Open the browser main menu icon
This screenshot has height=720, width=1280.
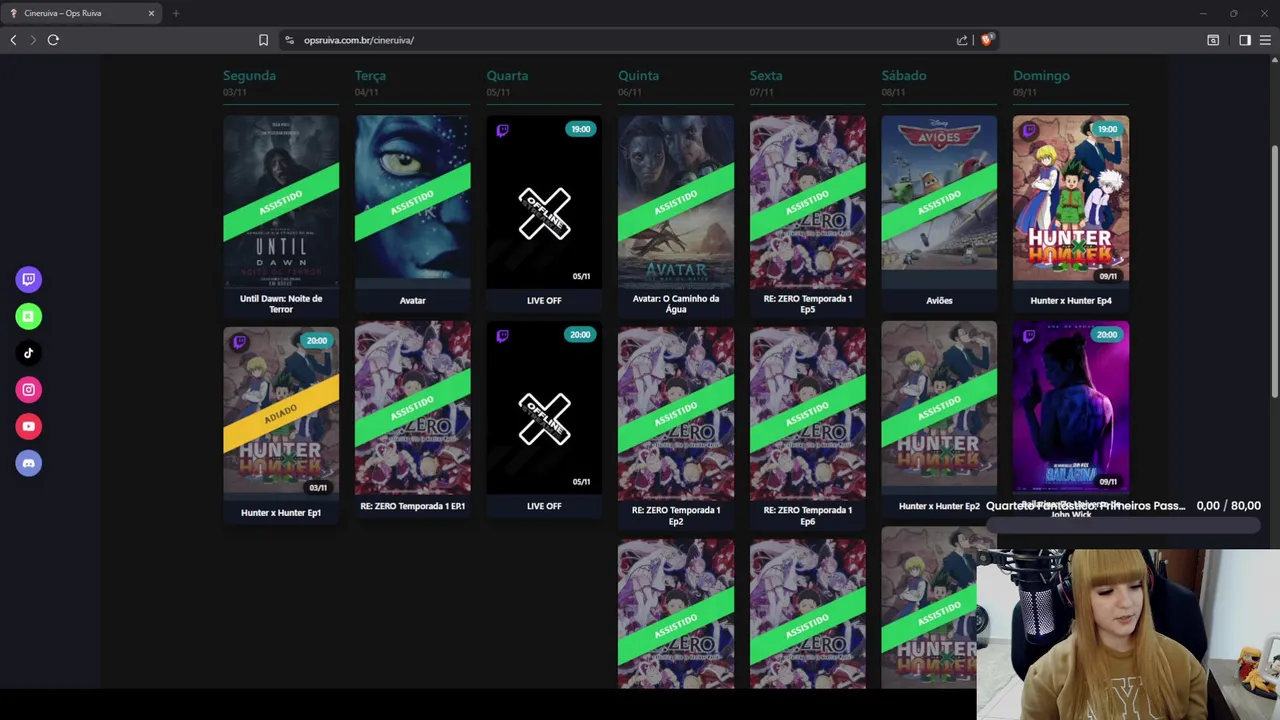(x=1265, y=40)
